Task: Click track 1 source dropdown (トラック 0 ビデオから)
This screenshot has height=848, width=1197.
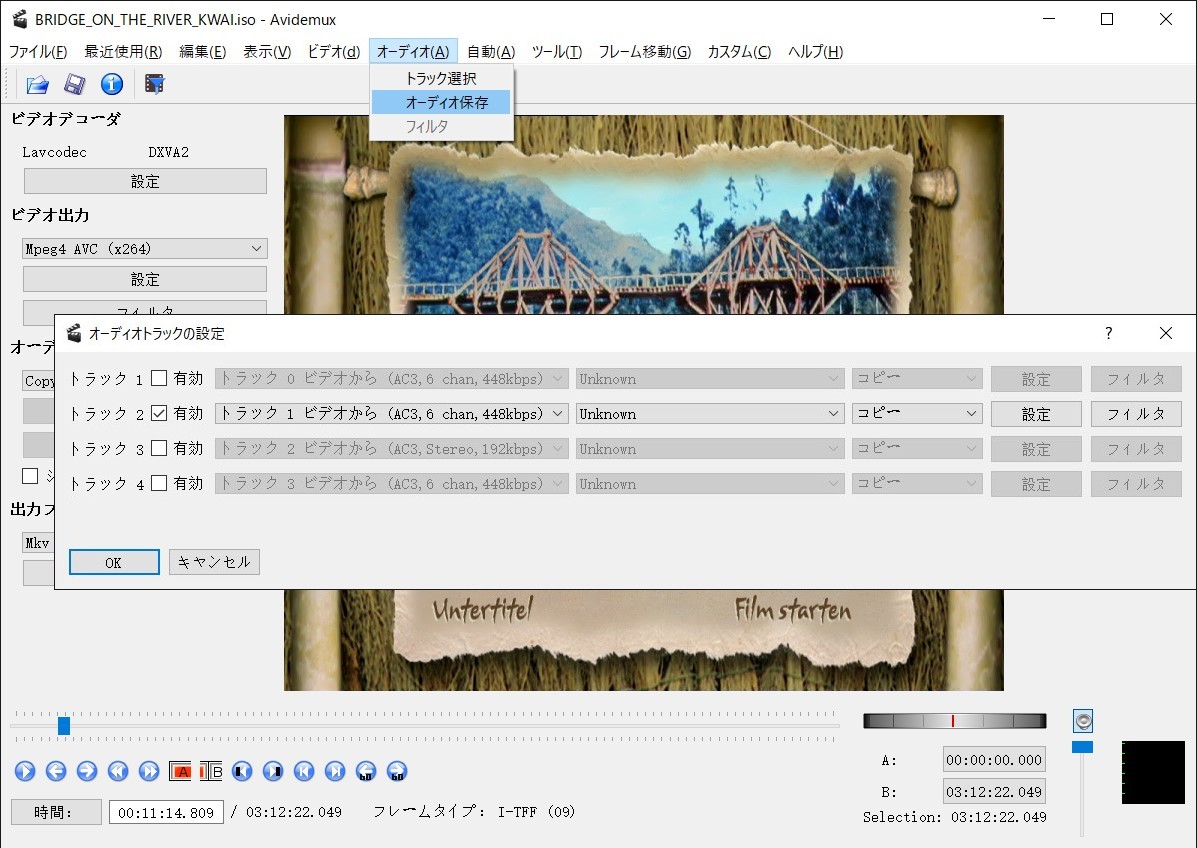Action: pyautogui.click(x=392, y=379)
